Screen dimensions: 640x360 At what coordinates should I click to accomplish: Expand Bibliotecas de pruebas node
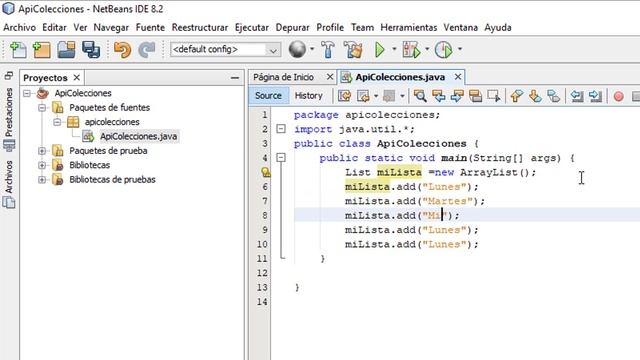[42, 180]
